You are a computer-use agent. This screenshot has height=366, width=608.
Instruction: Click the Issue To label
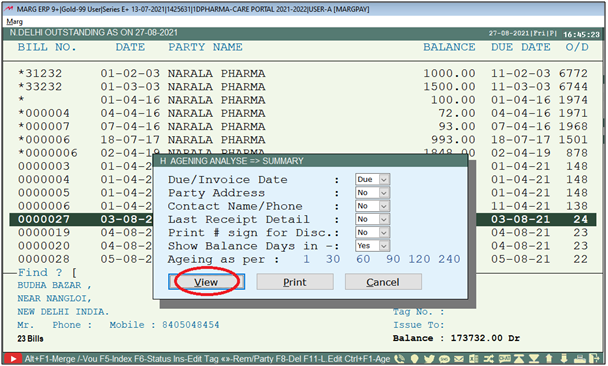[418, 325]
